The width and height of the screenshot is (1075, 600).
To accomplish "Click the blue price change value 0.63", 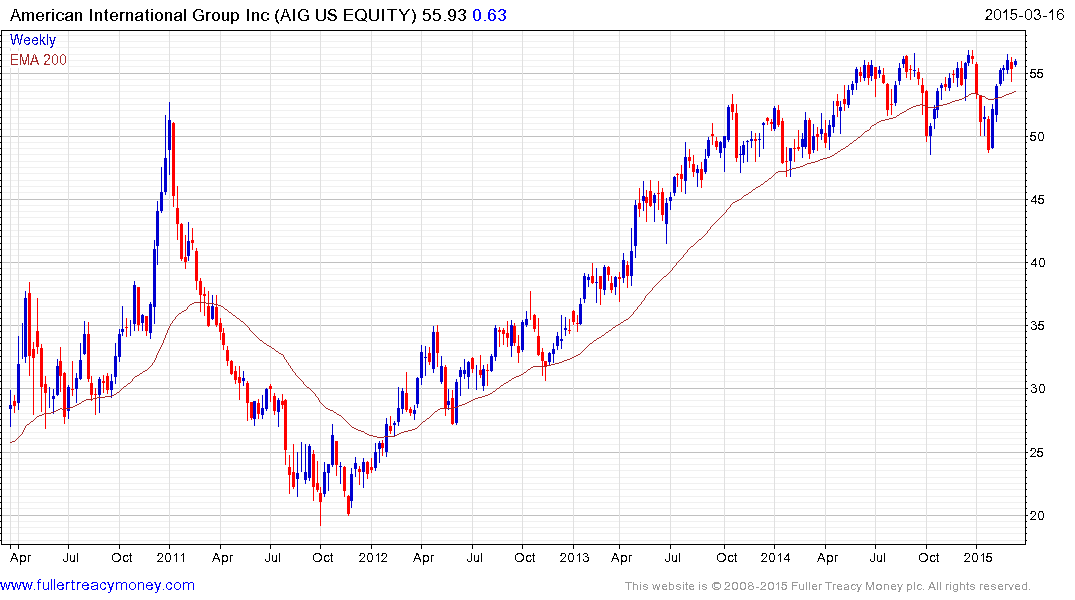I will coord(488,14).
